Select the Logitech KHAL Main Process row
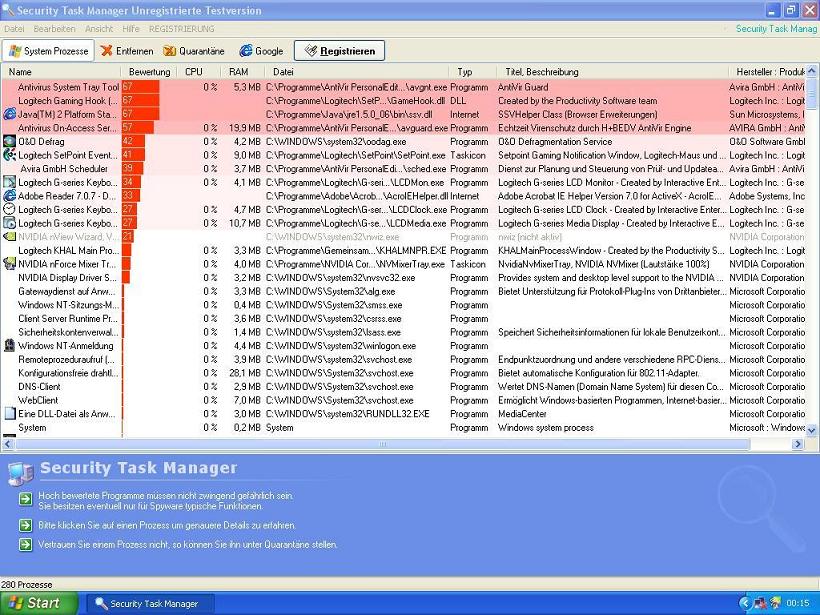This screenshot has width=820, height=615. pos(403,250)
